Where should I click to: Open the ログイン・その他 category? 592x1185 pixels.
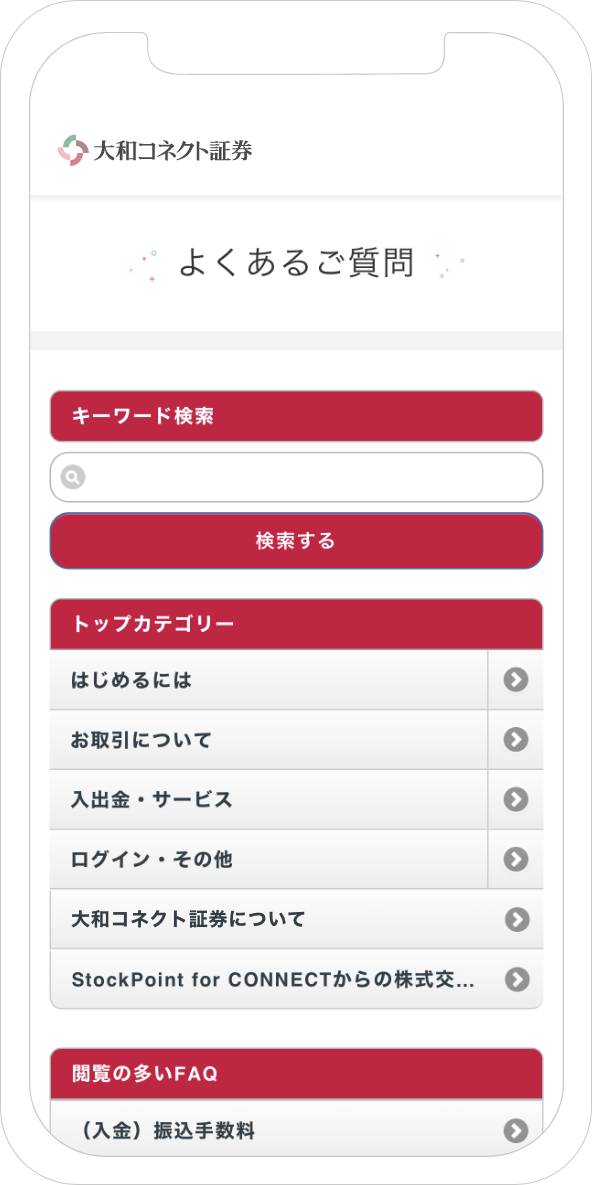268,859
